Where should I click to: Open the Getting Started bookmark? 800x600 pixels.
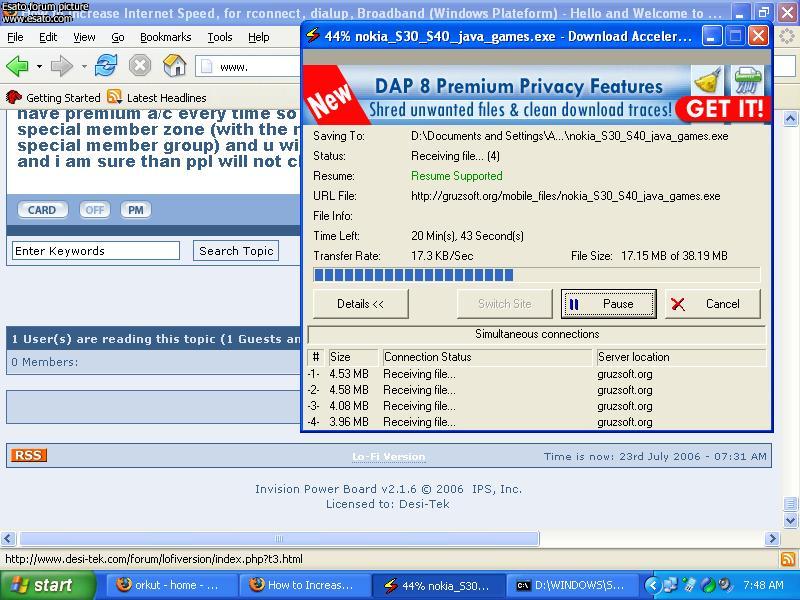pyautogui.click(x=53, y=97)
